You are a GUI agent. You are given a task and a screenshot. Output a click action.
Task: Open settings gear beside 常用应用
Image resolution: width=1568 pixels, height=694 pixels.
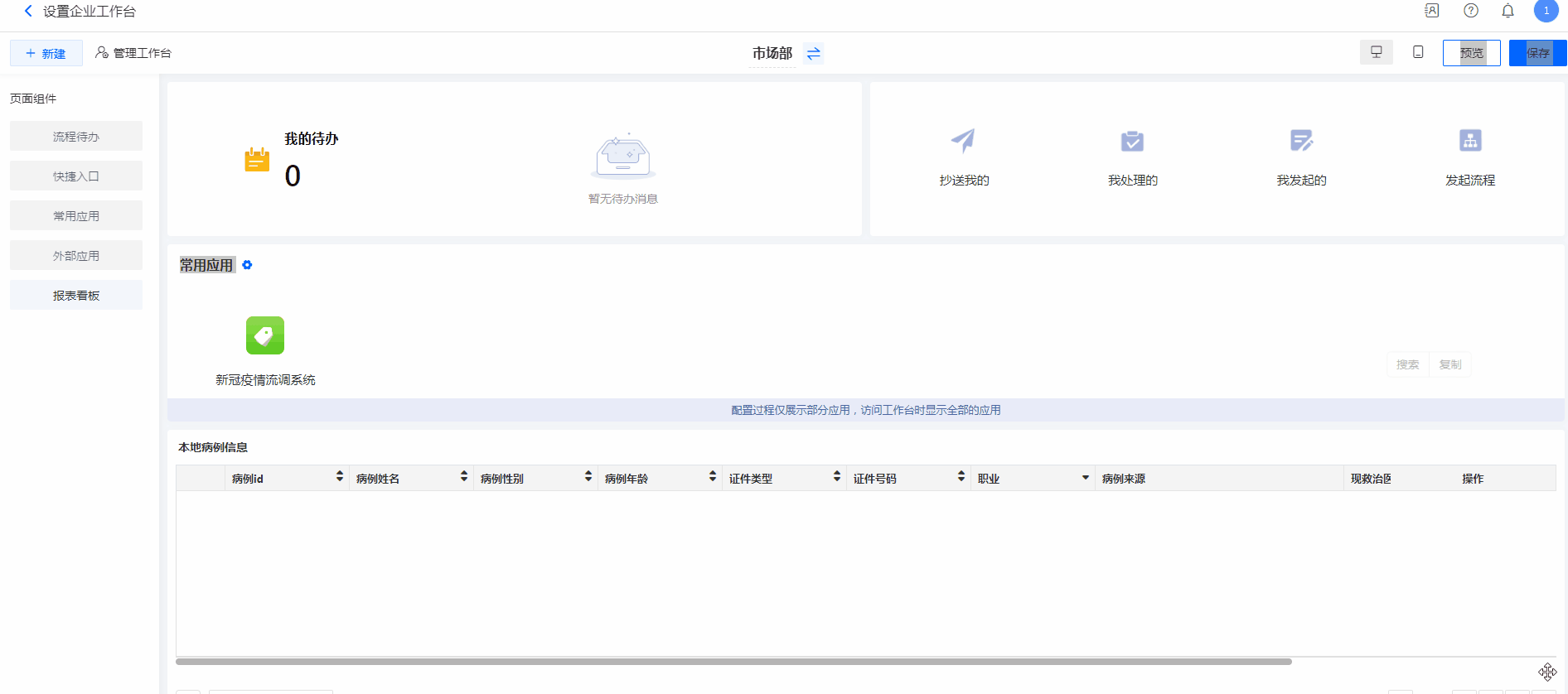[x=247, y=265]
